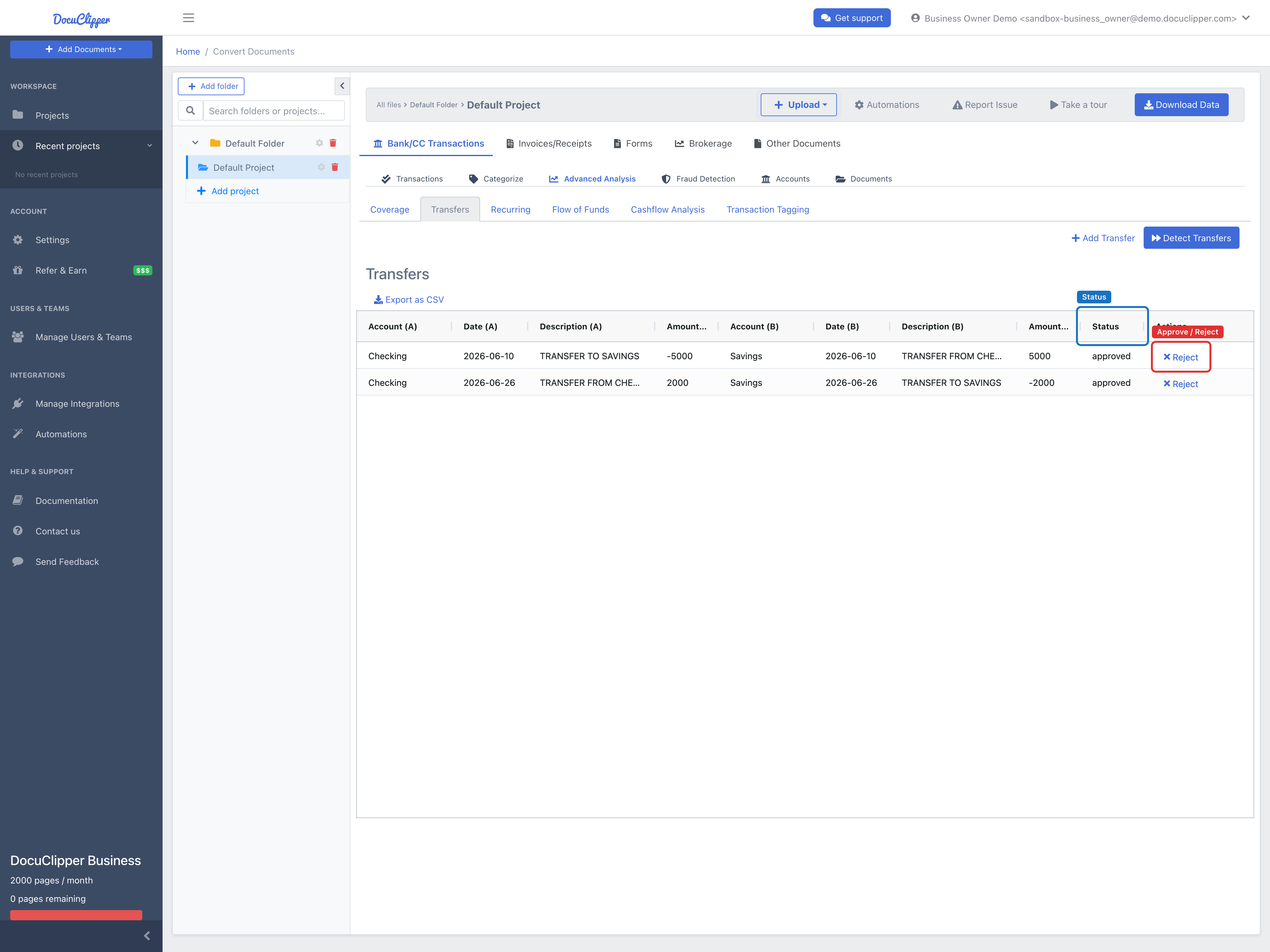Open the Fraud Detection sub-tab
The image size is (1270, 952).
[x=698, y=178]
